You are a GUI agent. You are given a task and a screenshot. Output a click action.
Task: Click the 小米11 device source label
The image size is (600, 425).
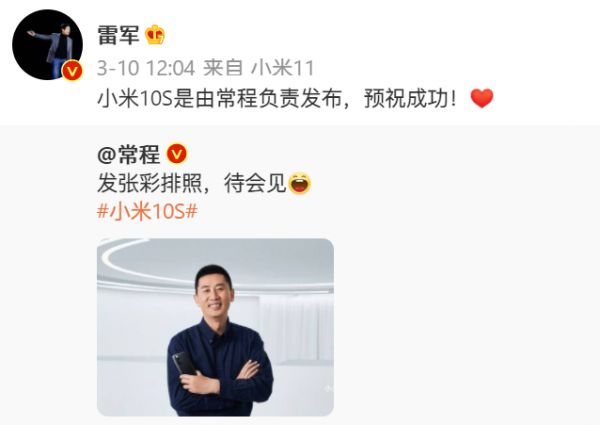[282, 68]
